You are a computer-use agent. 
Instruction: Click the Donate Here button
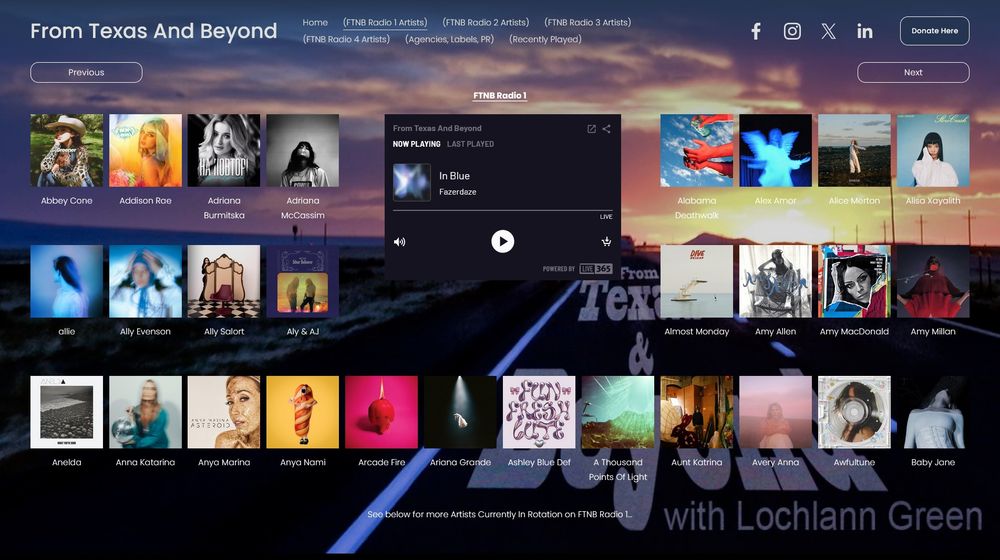(934, 31)
